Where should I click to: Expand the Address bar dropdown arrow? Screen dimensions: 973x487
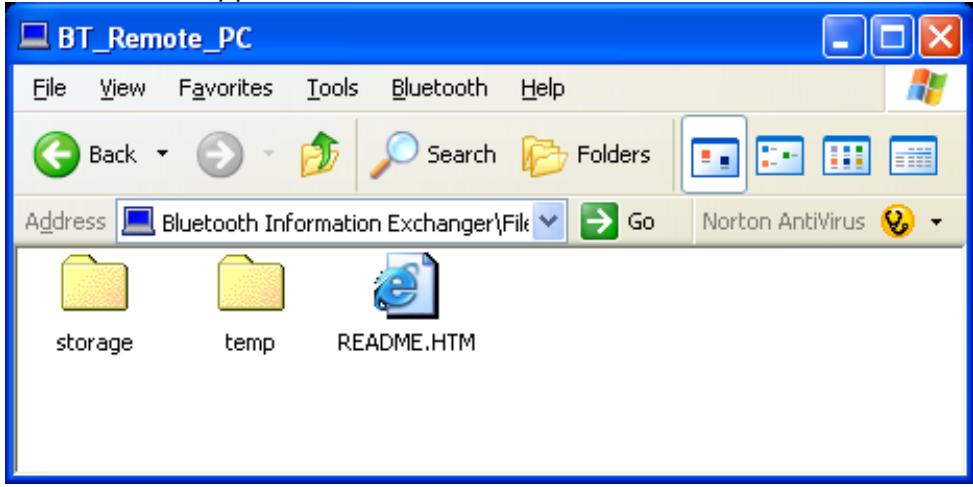549,221
